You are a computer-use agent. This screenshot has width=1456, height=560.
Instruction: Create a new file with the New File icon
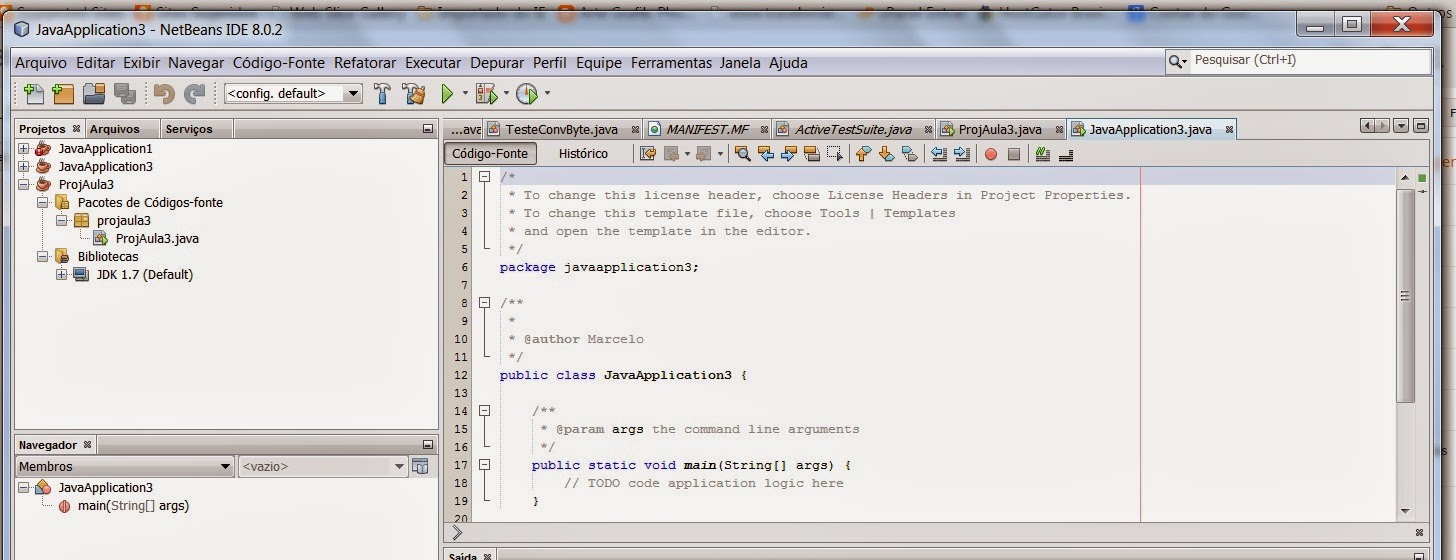[34, 94]
